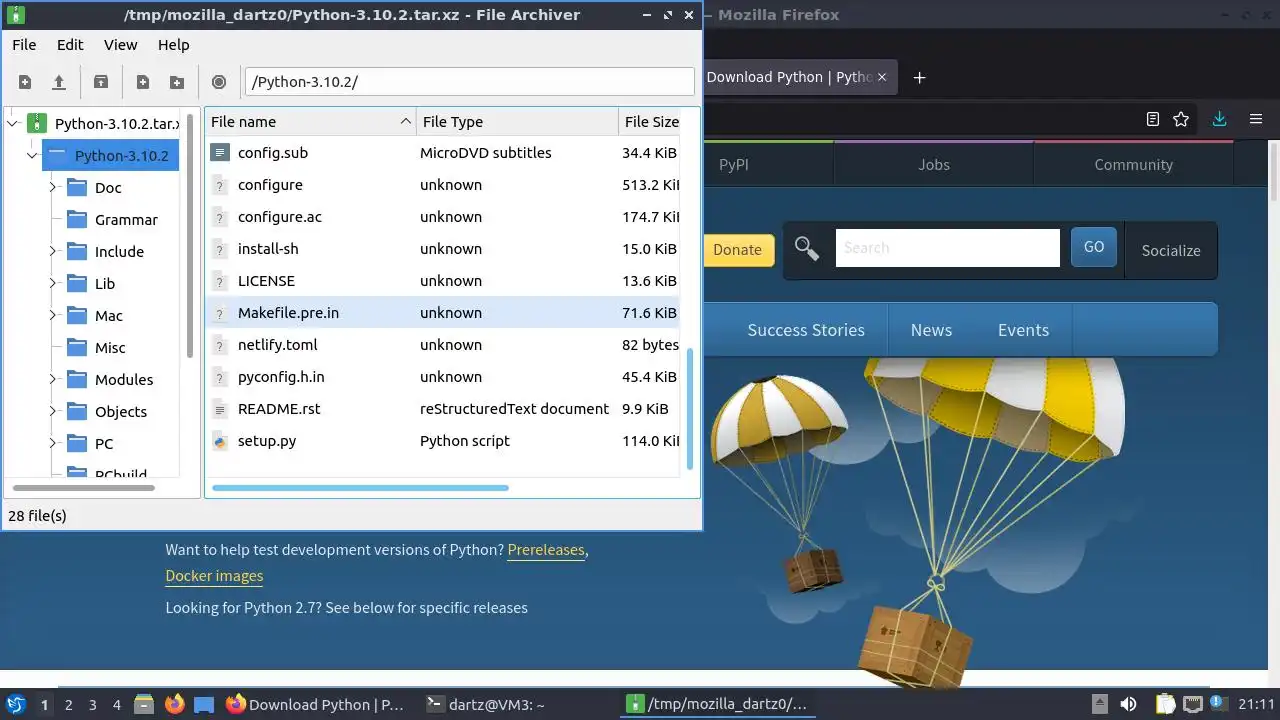Open the File menu
This screenshot has width=1280, height=720.
point(24,45)
